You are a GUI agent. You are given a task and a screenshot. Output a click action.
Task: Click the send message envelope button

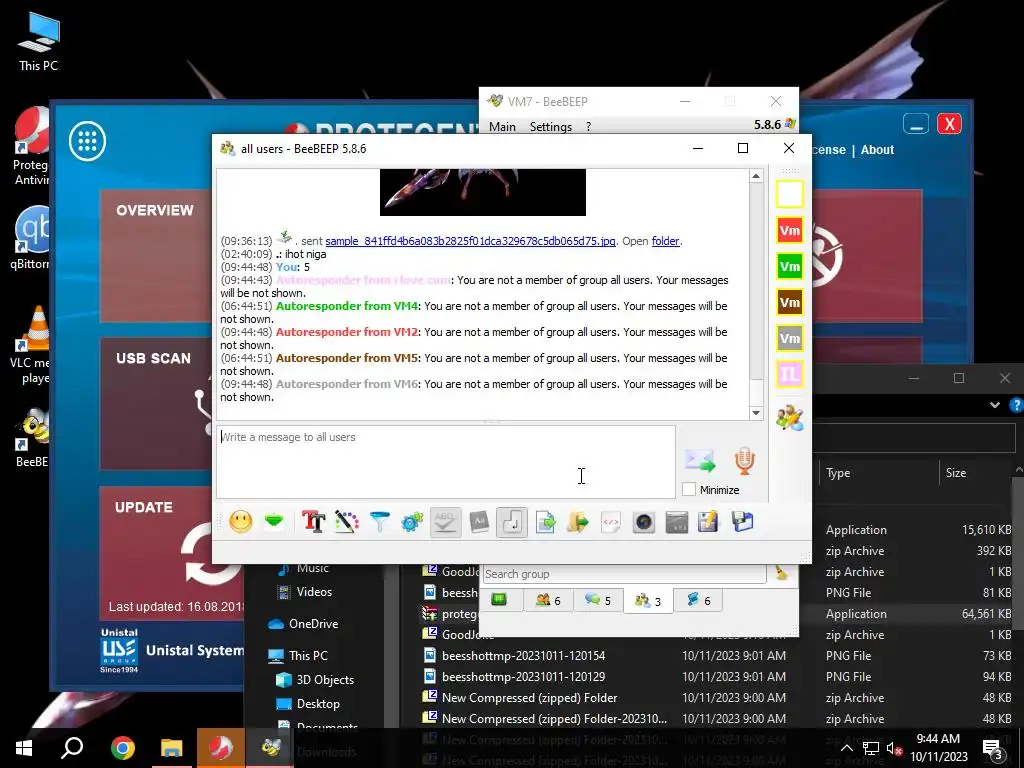click(x=700, y=461)
